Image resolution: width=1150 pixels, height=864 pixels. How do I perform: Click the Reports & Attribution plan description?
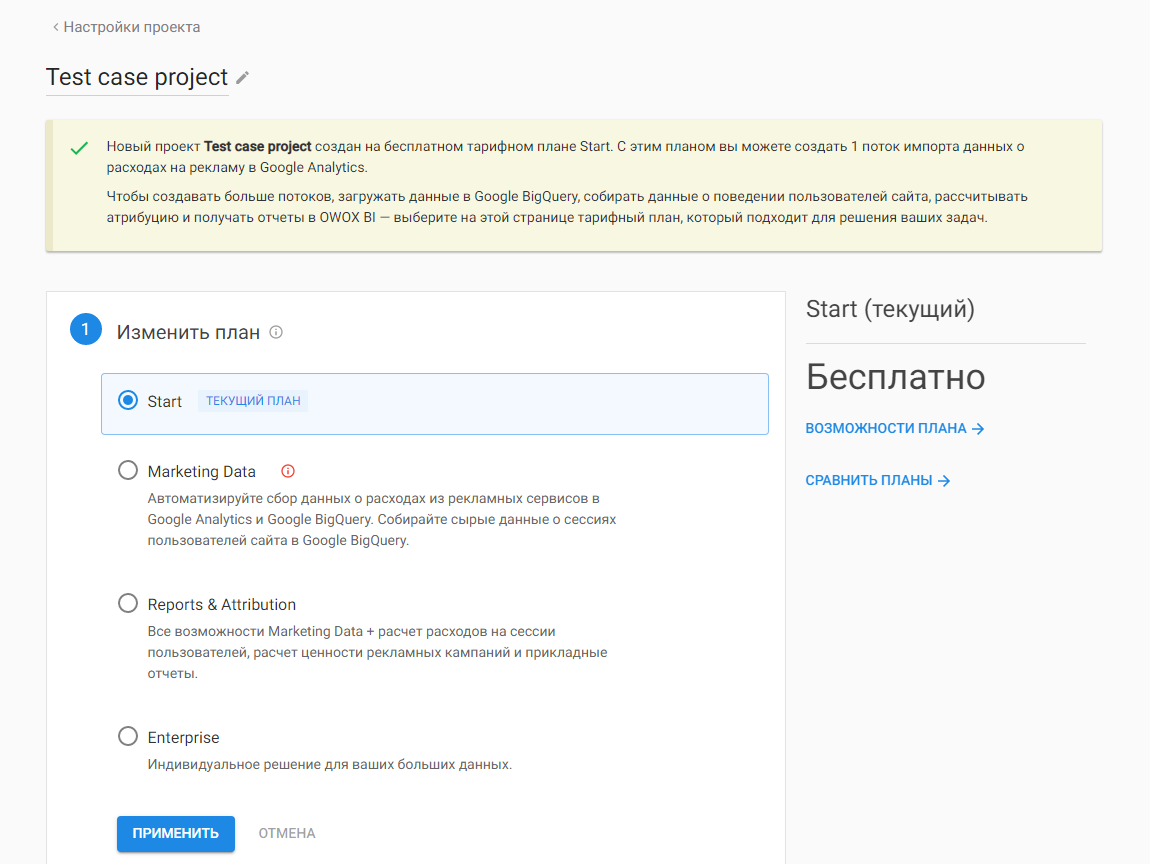(x=377, y=652)
